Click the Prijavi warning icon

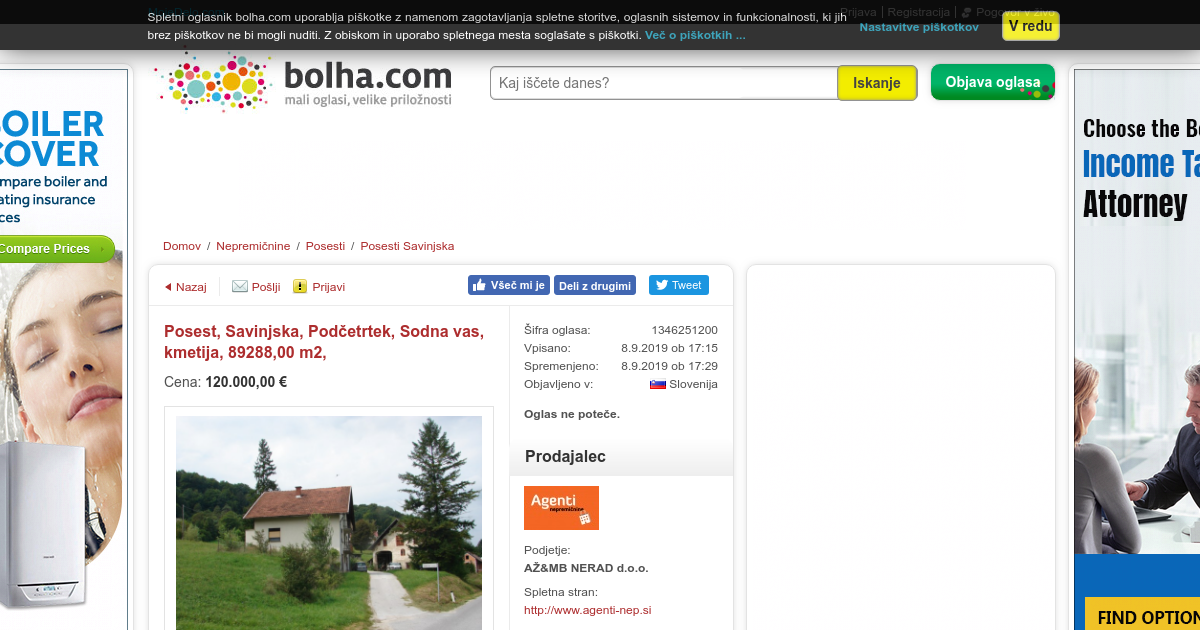(x=300, y=286)
